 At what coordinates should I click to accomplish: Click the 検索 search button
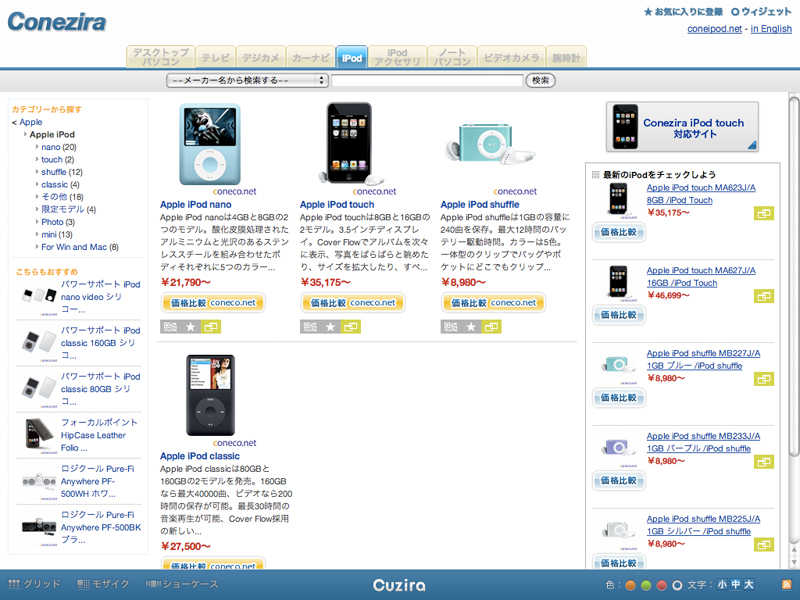[x=540, y=81]
